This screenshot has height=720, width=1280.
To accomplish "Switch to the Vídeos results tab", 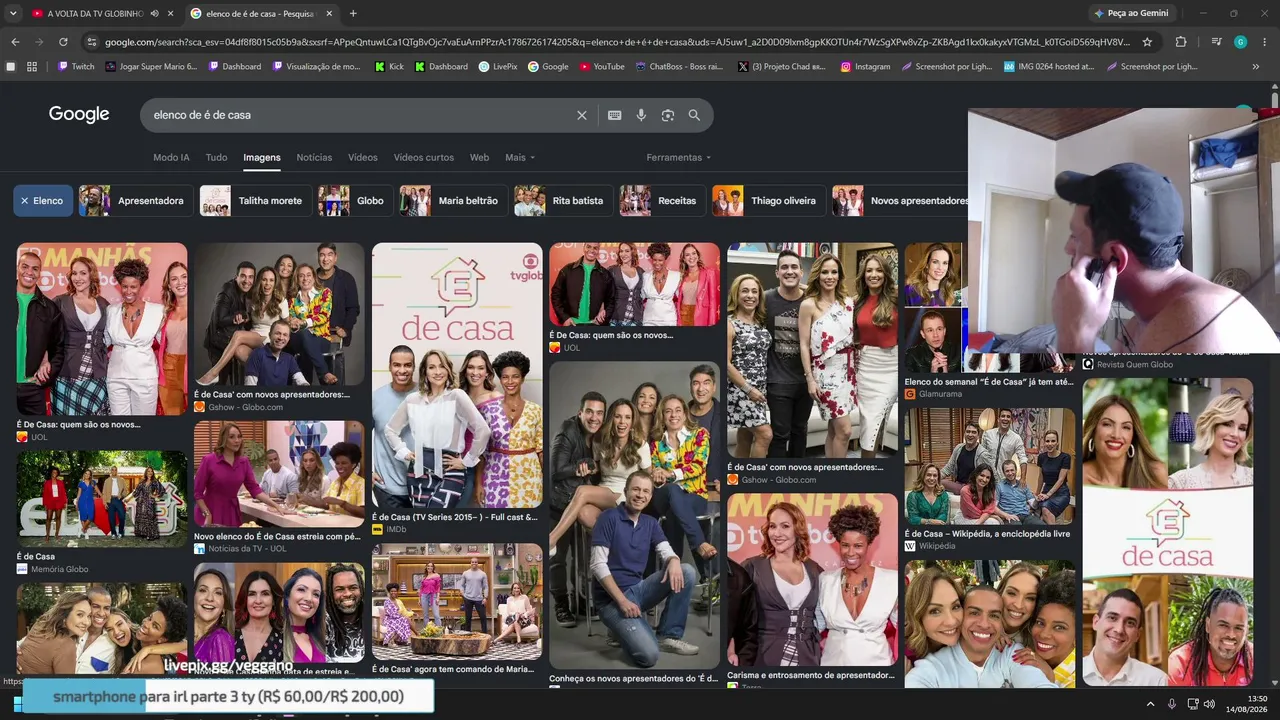I will point(363,157).
